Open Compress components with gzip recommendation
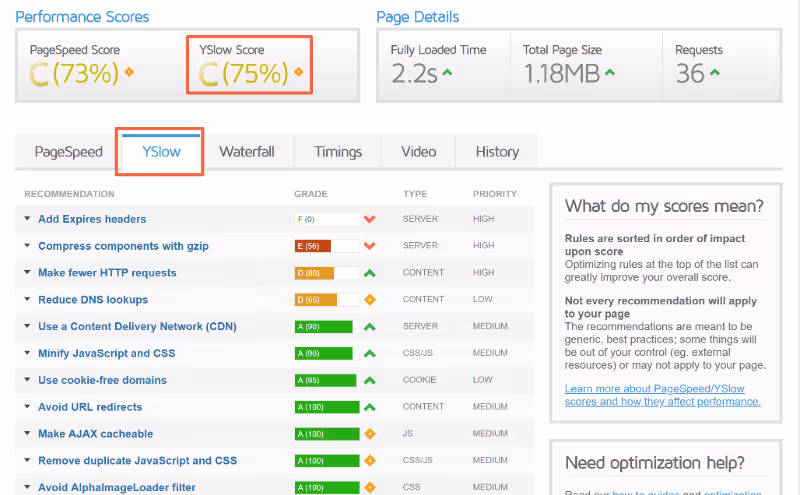Image resolution: width=800 pixels, height=495 pixels. click(123, 246)
